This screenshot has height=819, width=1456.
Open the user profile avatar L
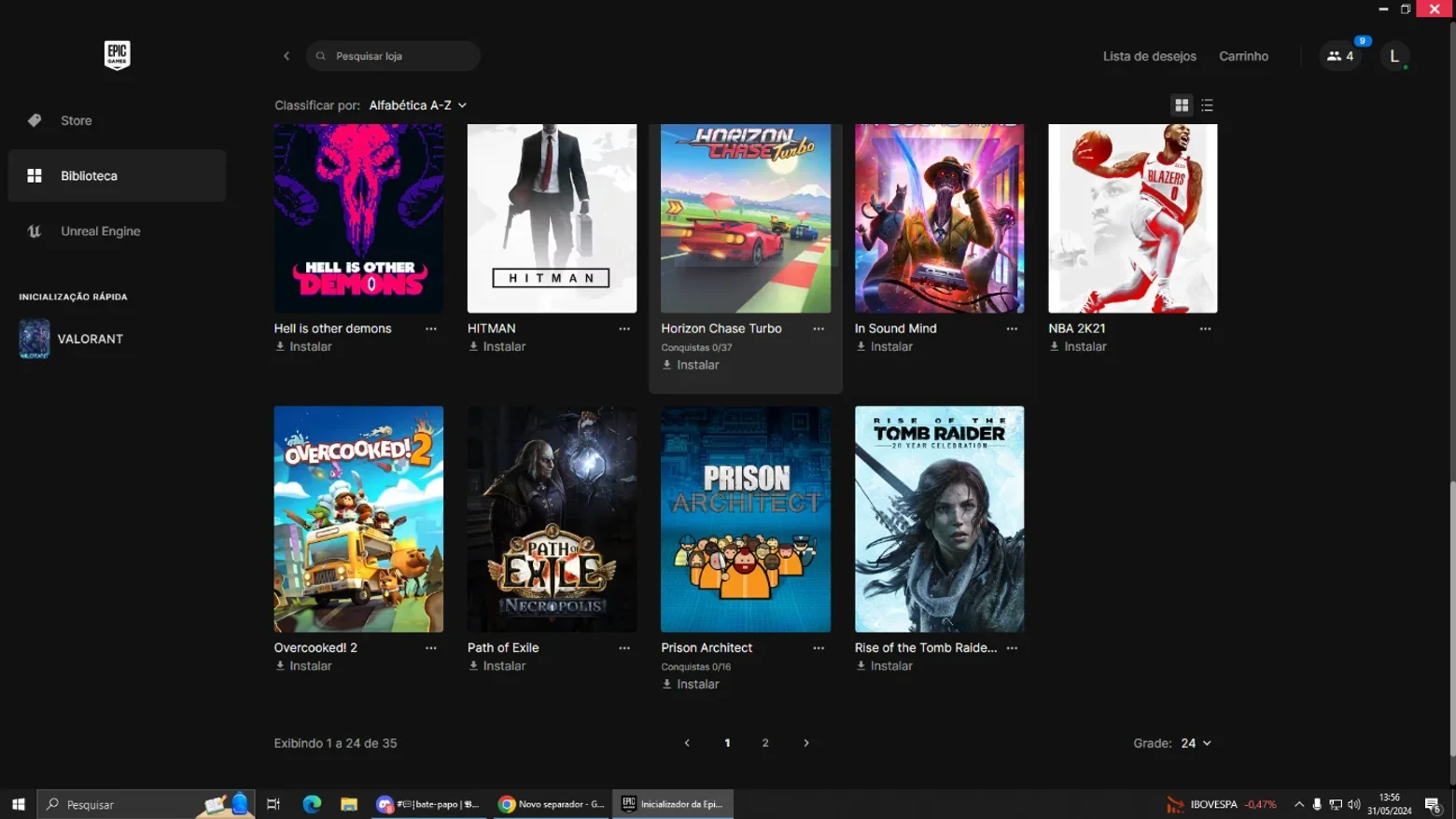pyautogui.click(x=1394, y=56)
